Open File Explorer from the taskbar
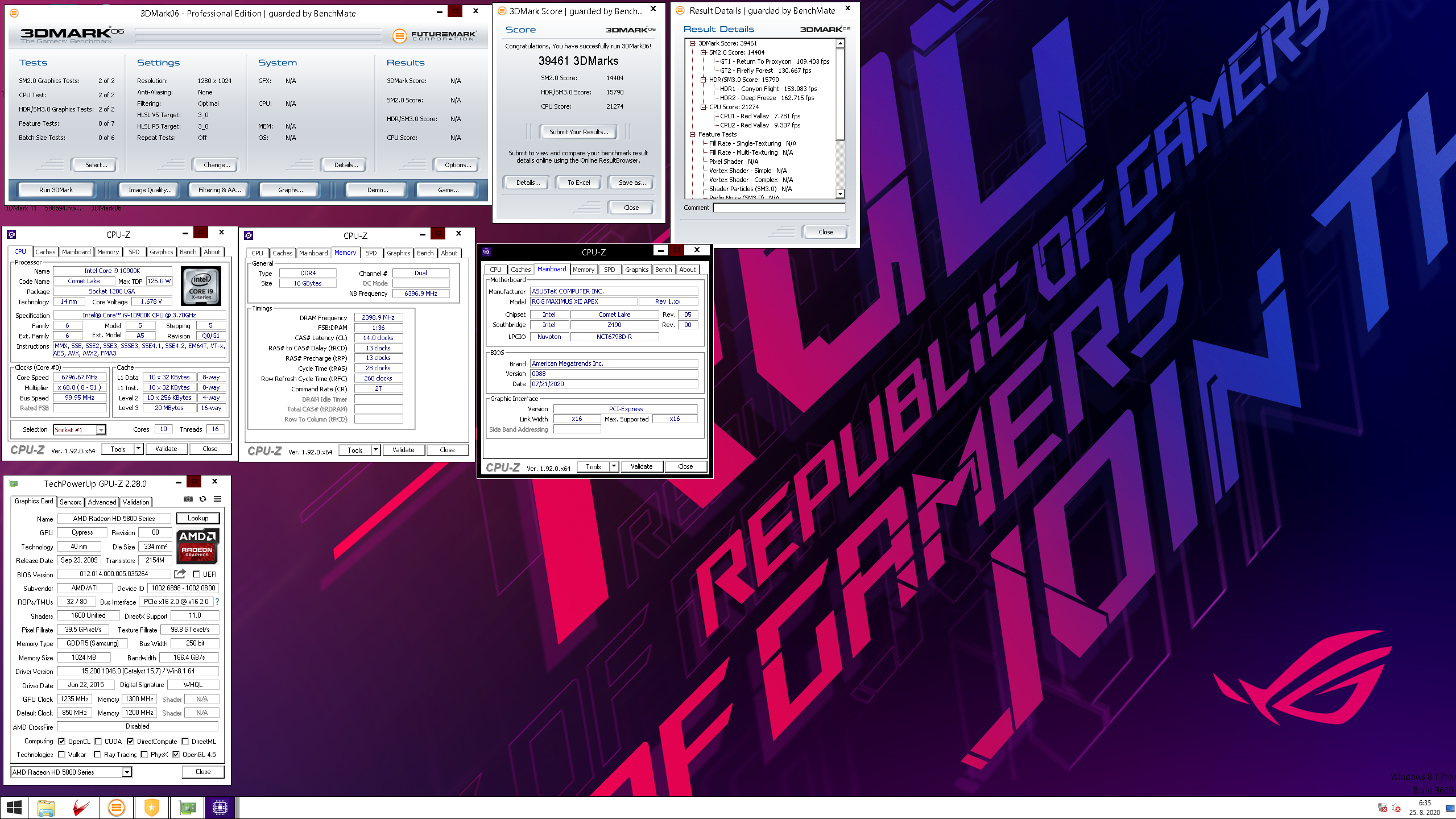 coord(46,808)
